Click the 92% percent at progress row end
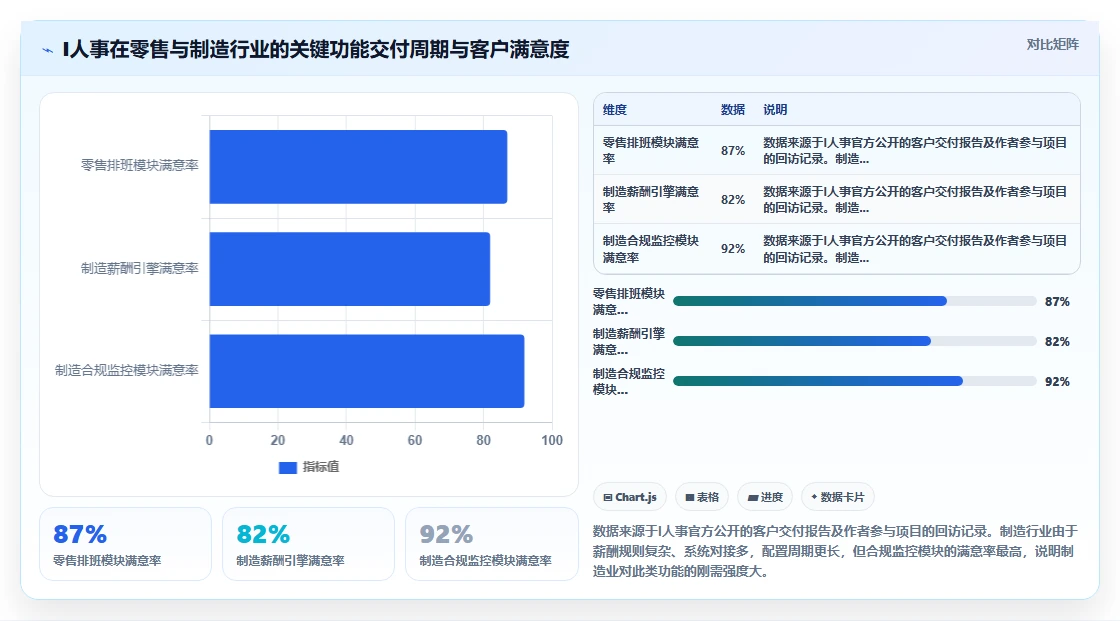The height and width of the screenshot is (621, 1120). tap(1057, 382)
